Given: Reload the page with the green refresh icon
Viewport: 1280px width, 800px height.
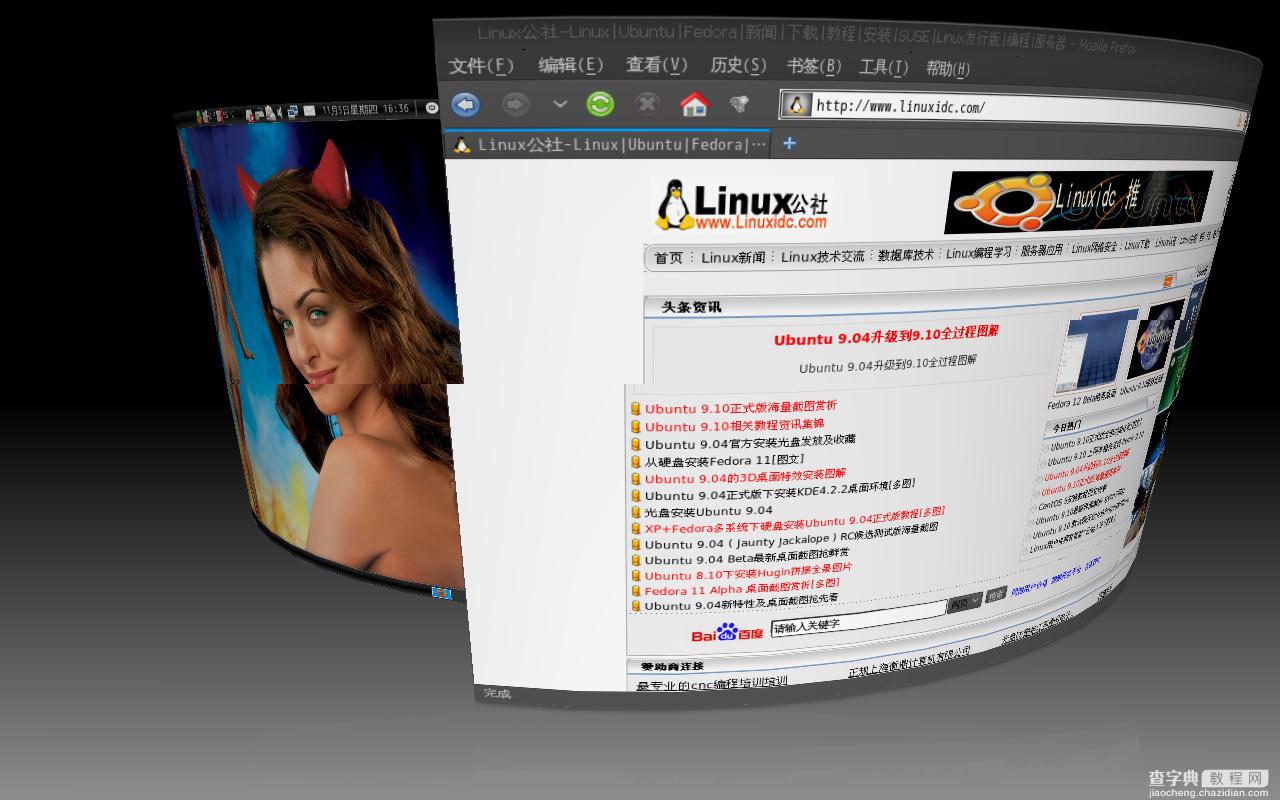Looking at the screenshot, I should [x=600, y=104].
